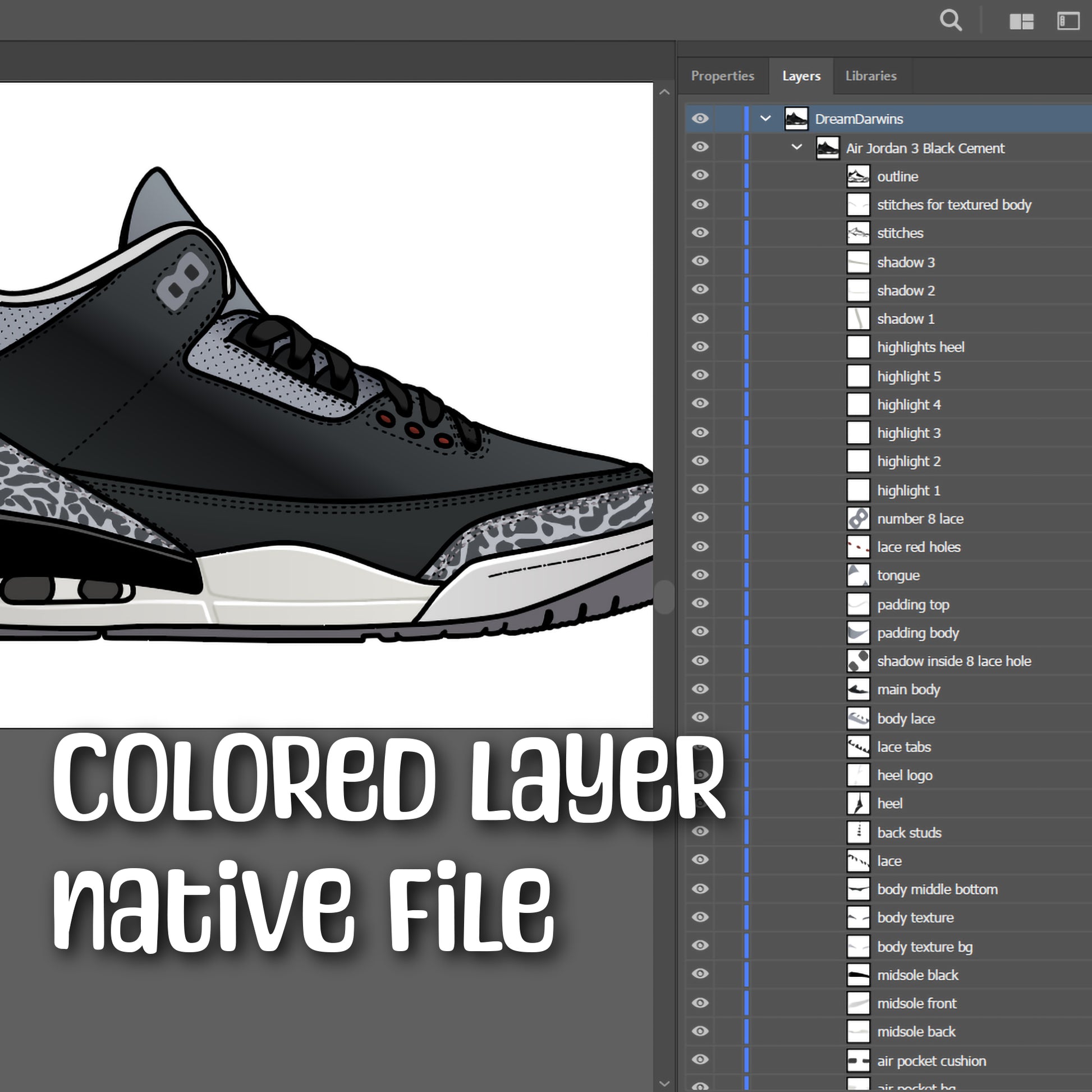Toggle visibility of shadow 3 layer
The image size is (1092, 1092).
(700, 261)
